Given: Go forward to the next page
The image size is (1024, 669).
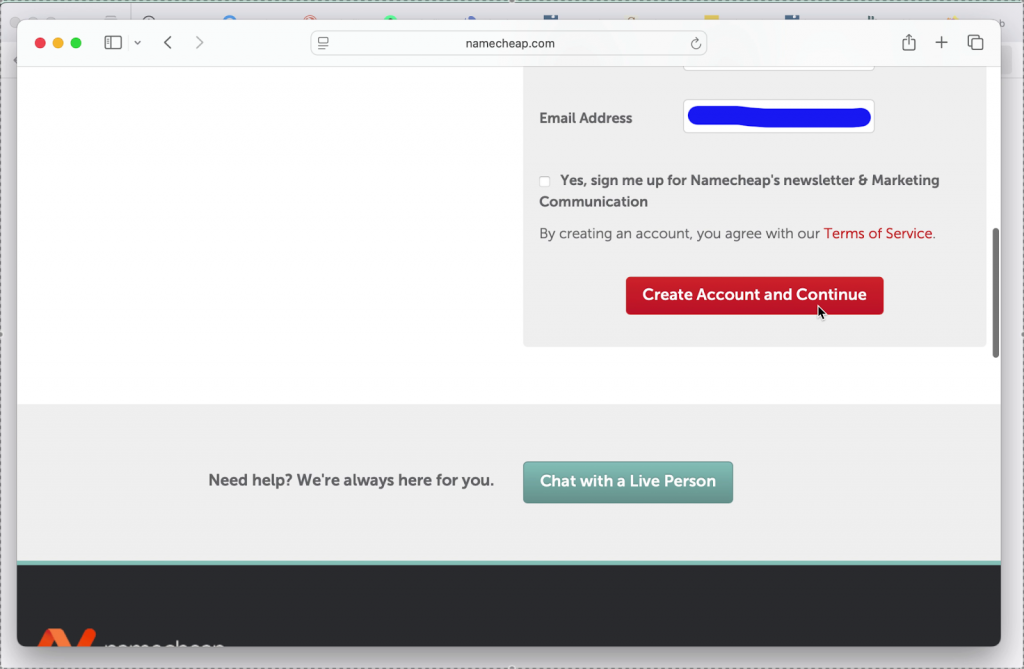Looking at the screenshot, I should tap(200, 43).
